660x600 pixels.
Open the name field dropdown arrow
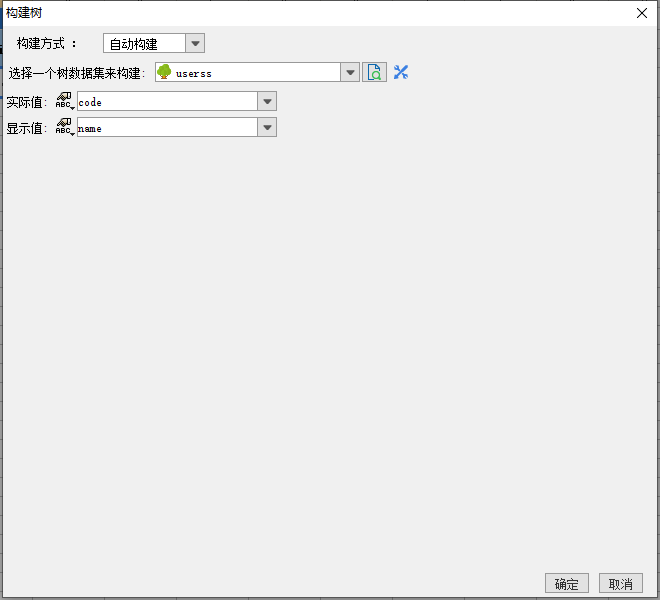pyautogui.click(x=267, y=128)
